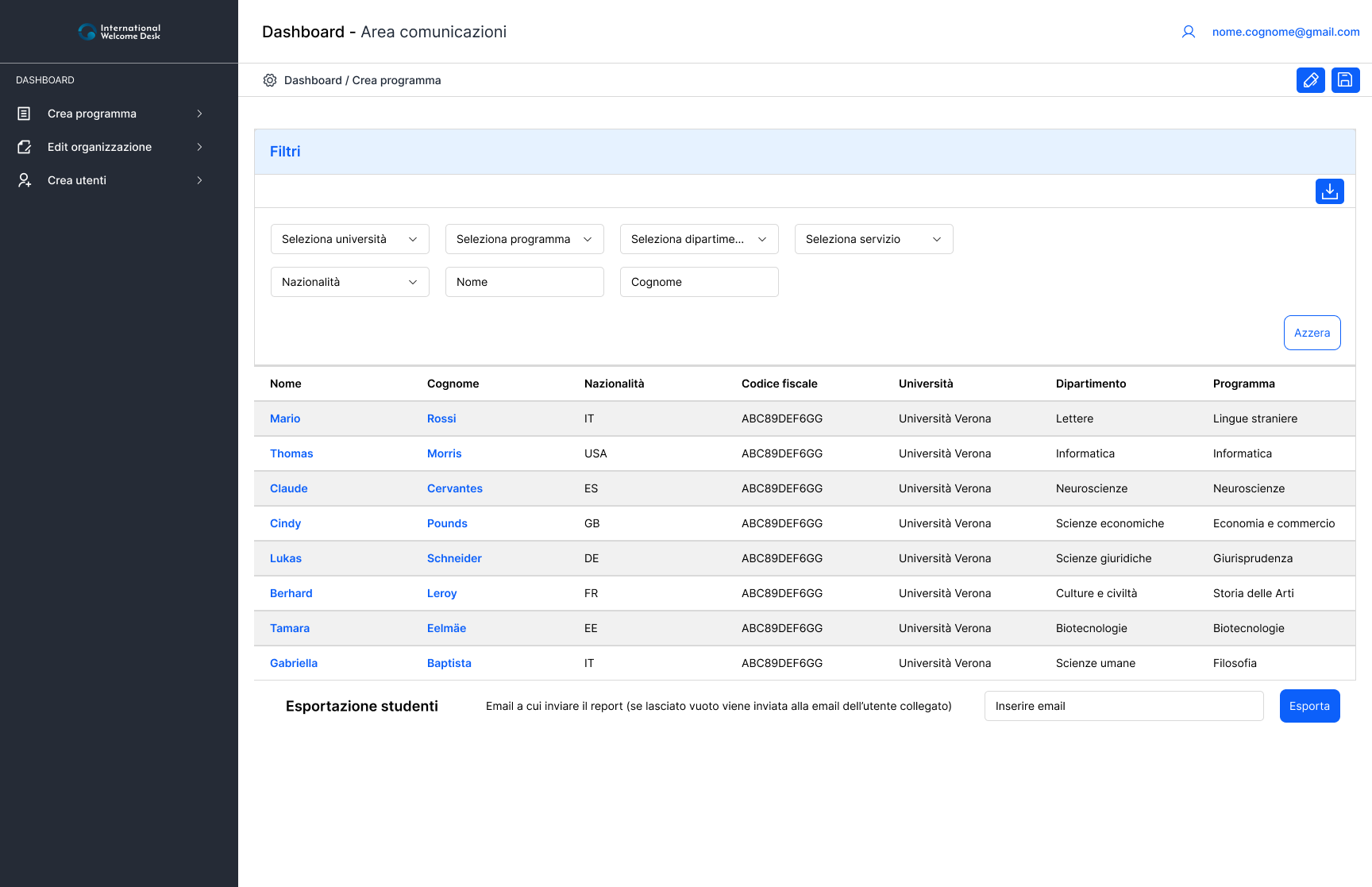Open the Seleziona dipartimento dropdown
1372x887 pixels.
(699, 239)
